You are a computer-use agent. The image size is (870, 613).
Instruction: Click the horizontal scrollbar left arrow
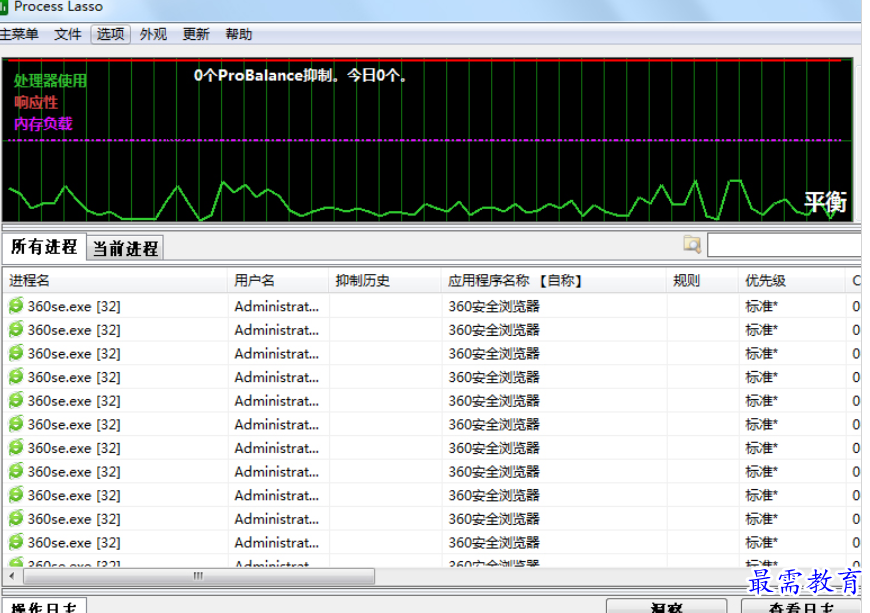coord(12,576)
